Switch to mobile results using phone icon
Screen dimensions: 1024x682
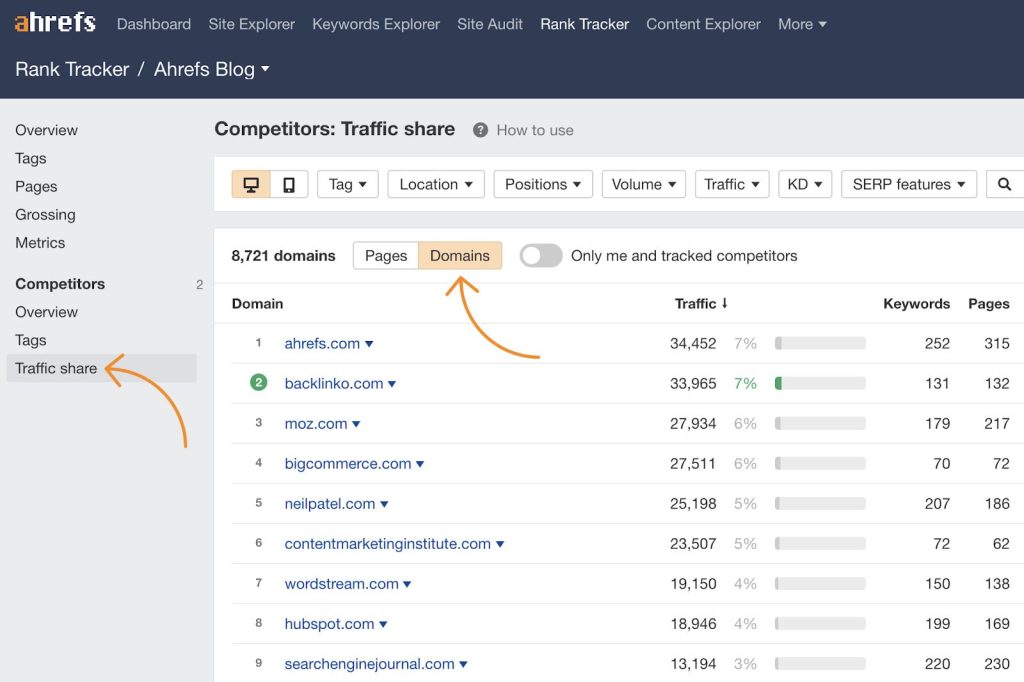coord(288,184)
